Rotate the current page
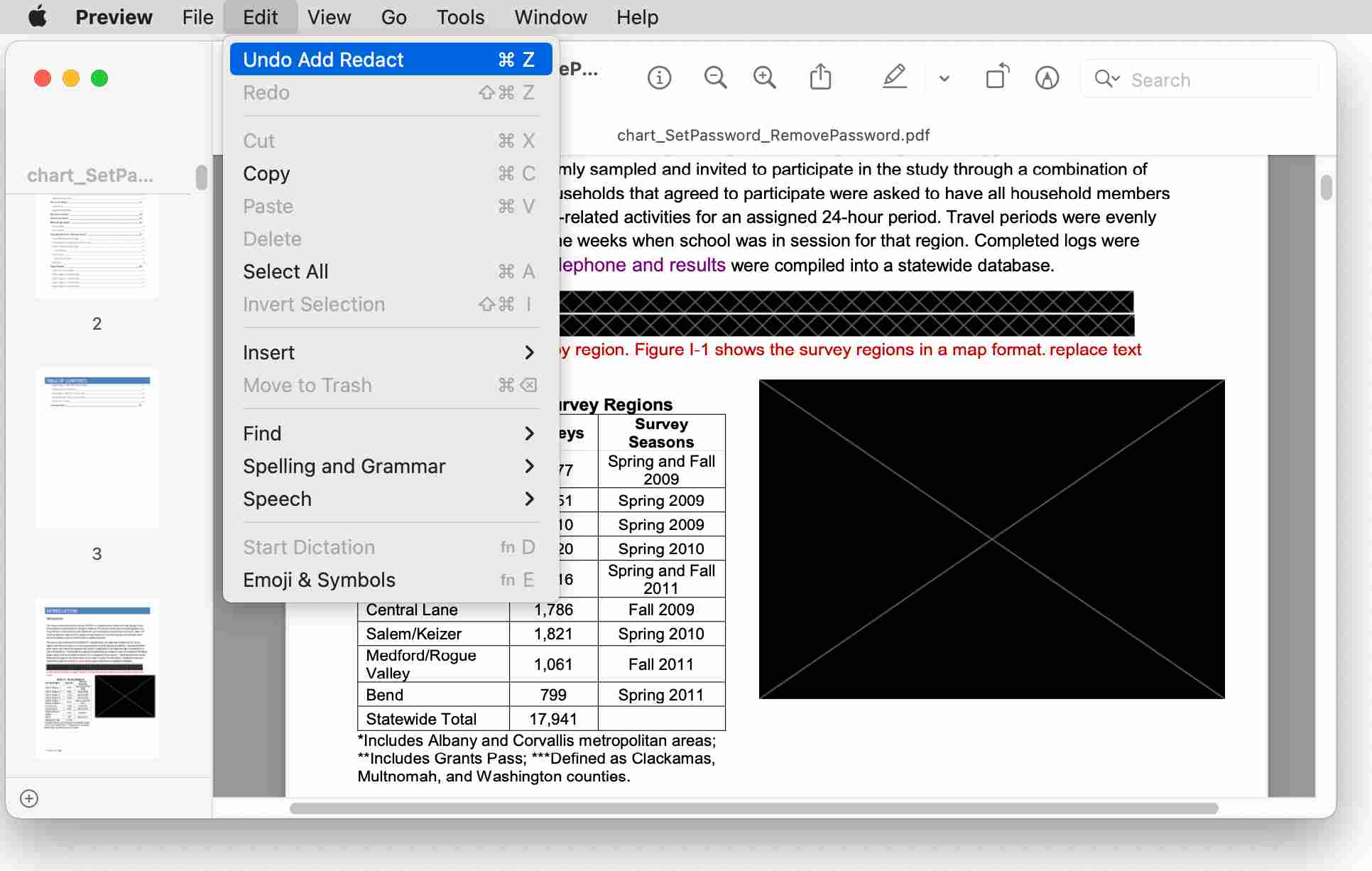This screenshot has height=871, width=1372. tap(996, 77)
